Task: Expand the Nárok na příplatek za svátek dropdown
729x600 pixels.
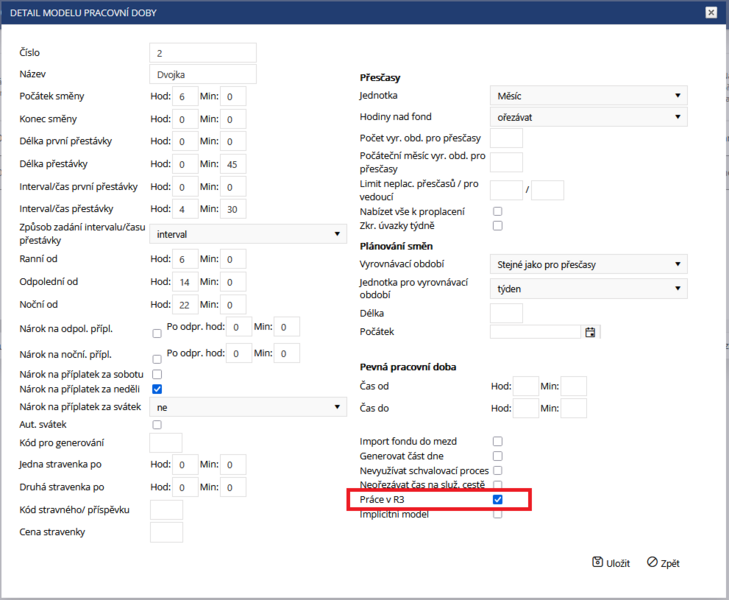Action: [248, 407]
